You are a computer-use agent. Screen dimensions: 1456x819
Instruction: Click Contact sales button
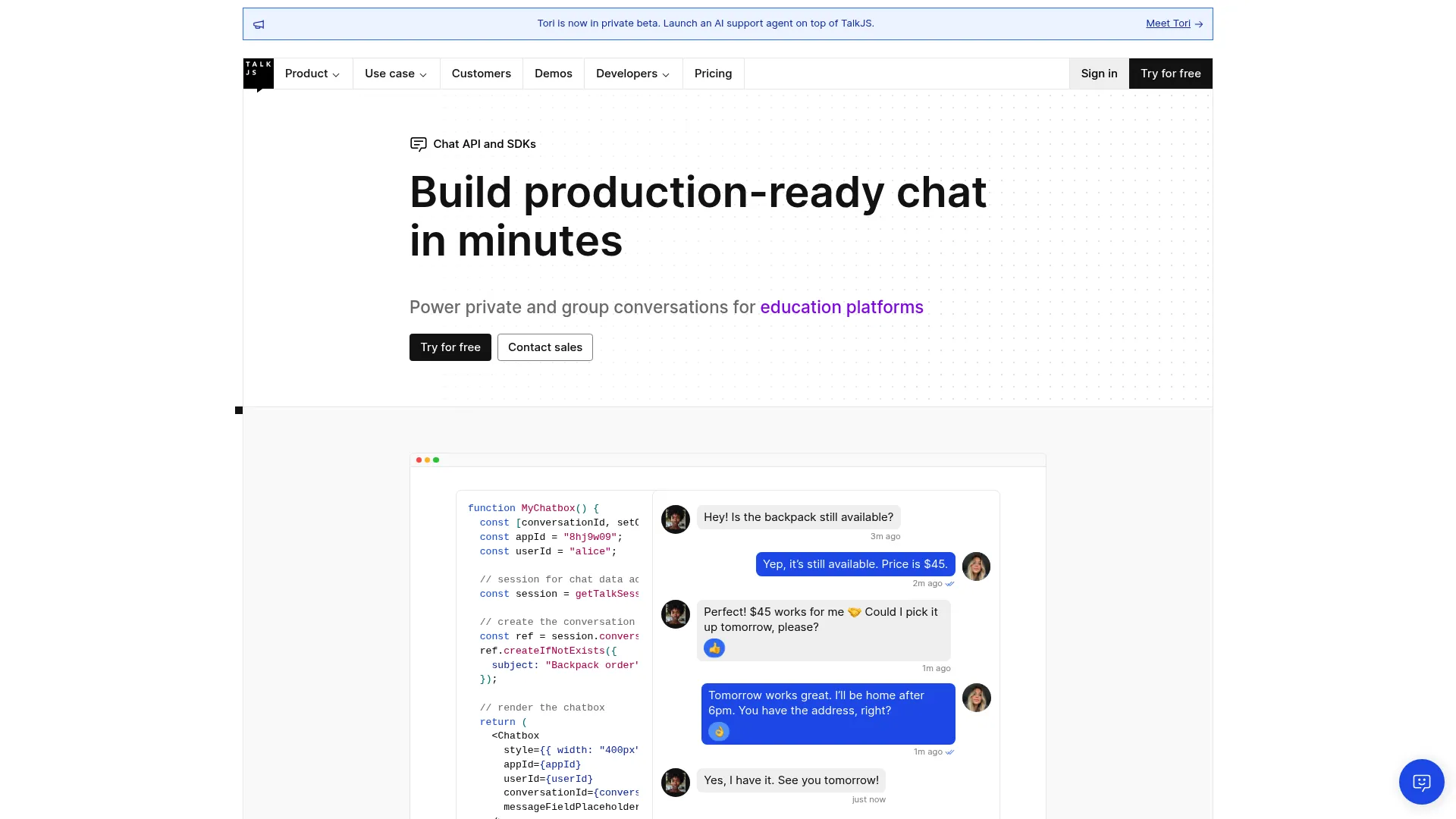[x=545, y=347]
